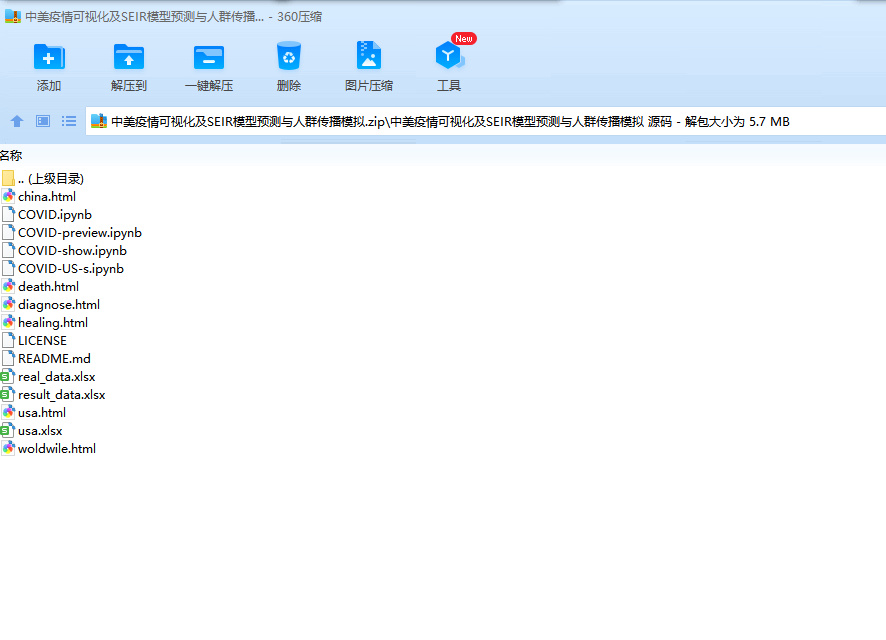
Task: Click the COVID.ipynb file icon
Action: (x=8, y=215)
